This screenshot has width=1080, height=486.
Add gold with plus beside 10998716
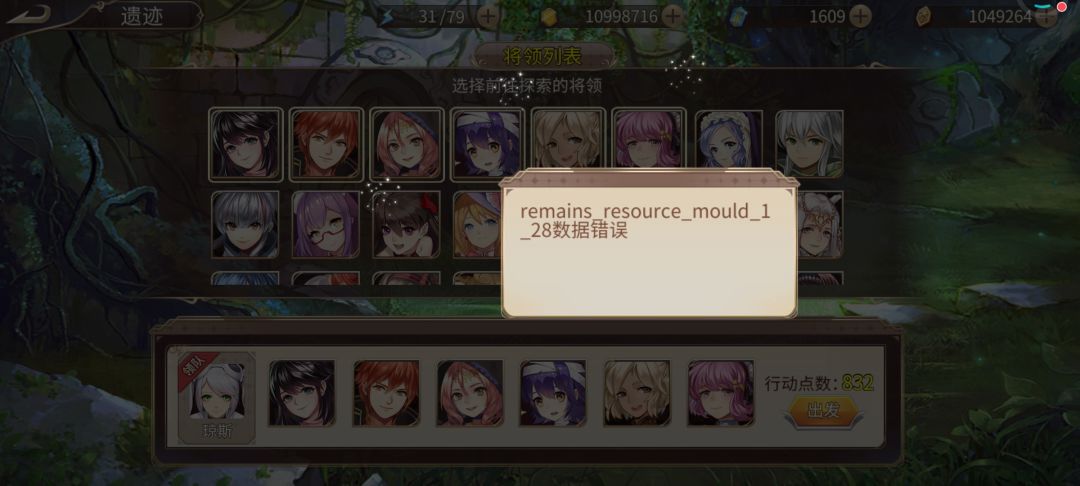pyautogui.click(x=672, y=16)
